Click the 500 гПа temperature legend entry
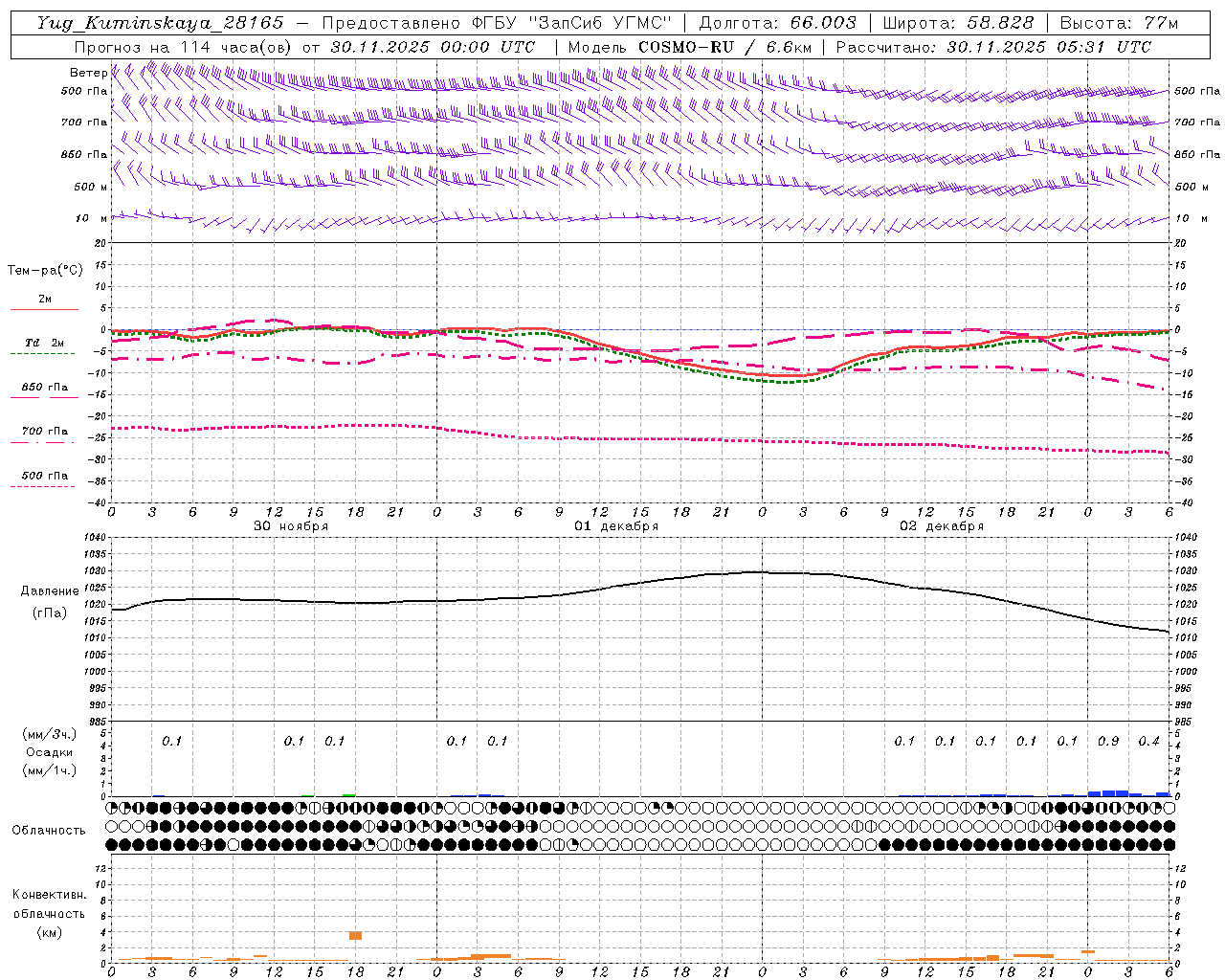 pos(44,476)
